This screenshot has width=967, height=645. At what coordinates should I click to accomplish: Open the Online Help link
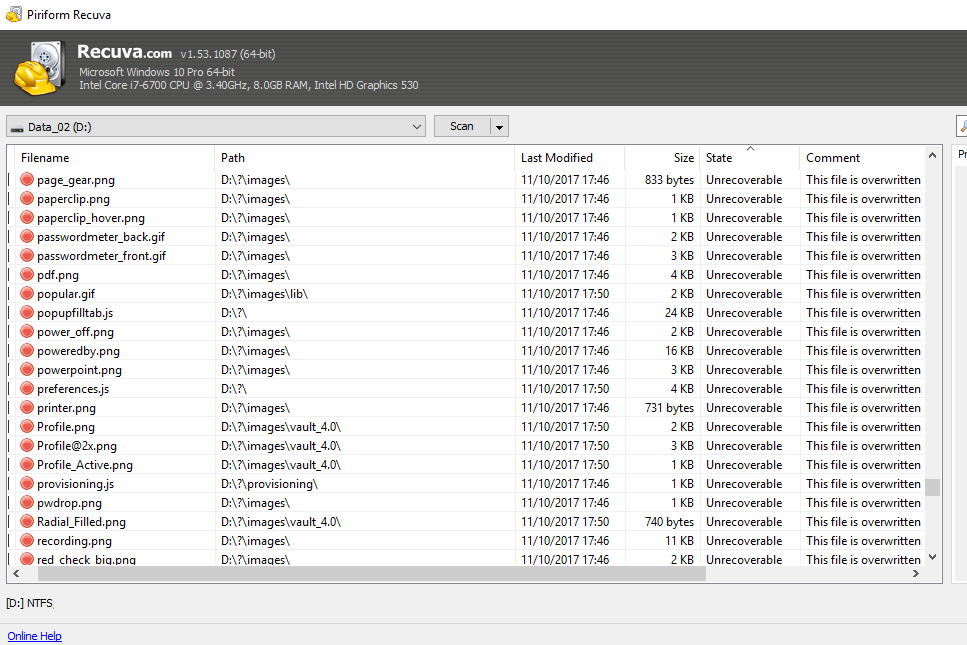[x=34, y=636]
